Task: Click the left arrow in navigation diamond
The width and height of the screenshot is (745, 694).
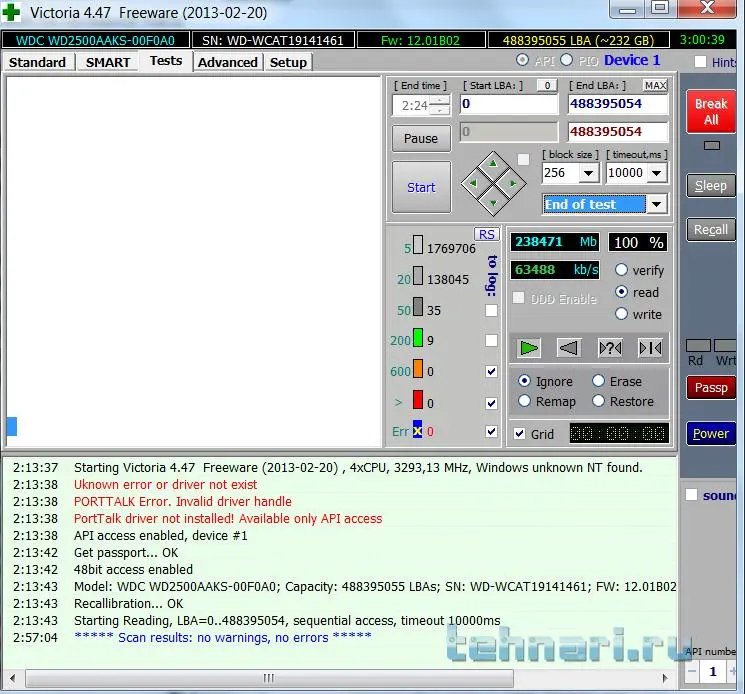Action: [x=473, y=183]
